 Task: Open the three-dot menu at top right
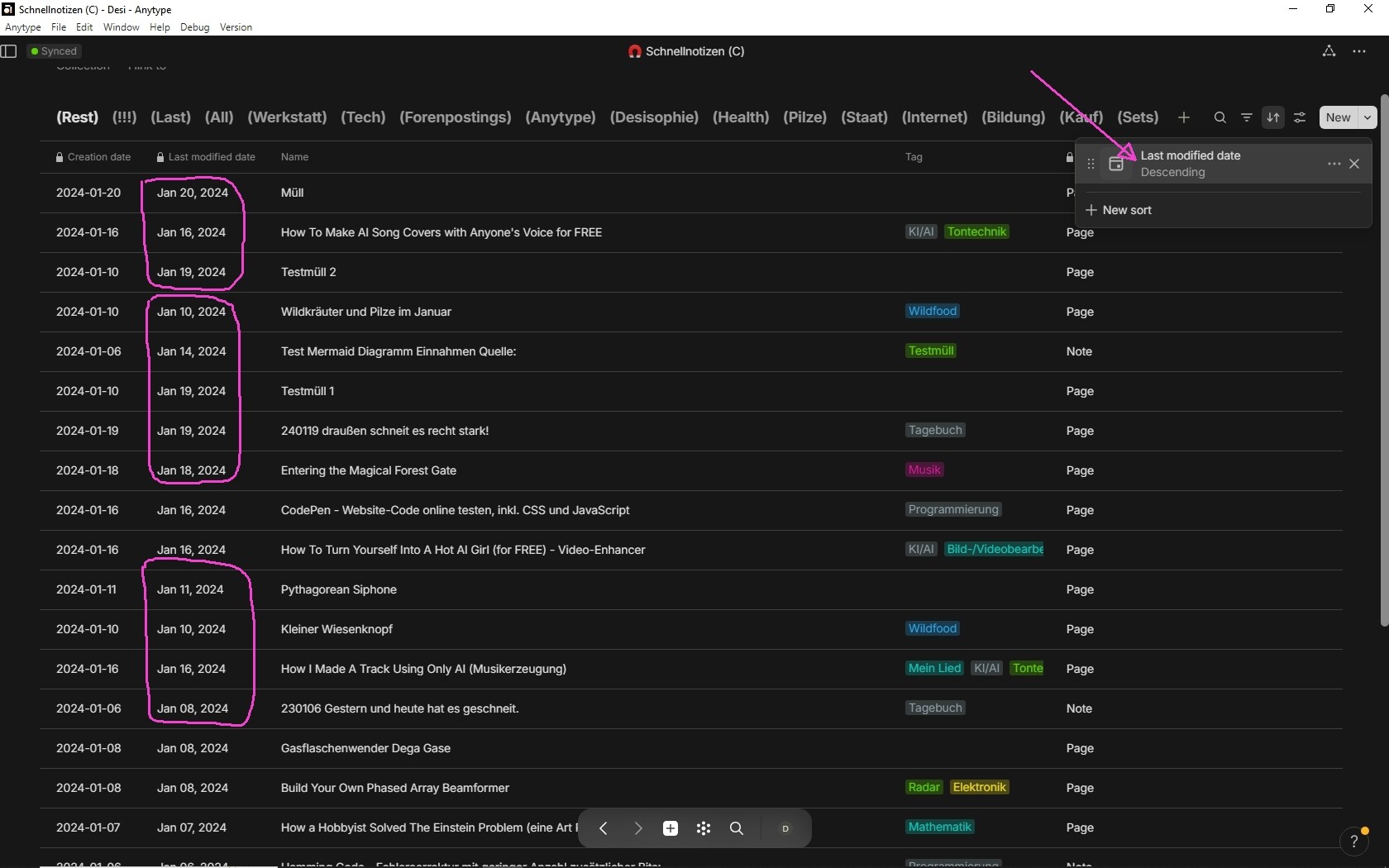pos(1359,51)
